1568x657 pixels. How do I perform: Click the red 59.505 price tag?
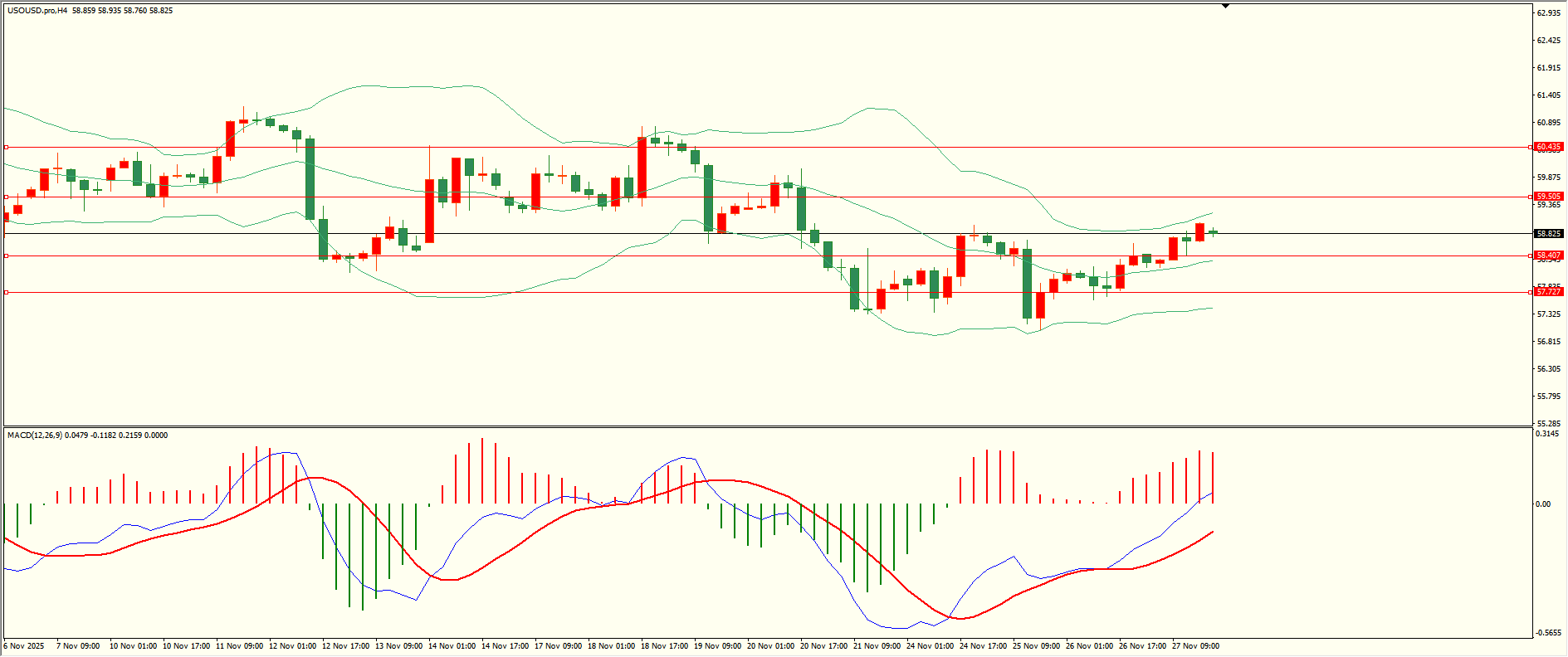click(1548, 197)
